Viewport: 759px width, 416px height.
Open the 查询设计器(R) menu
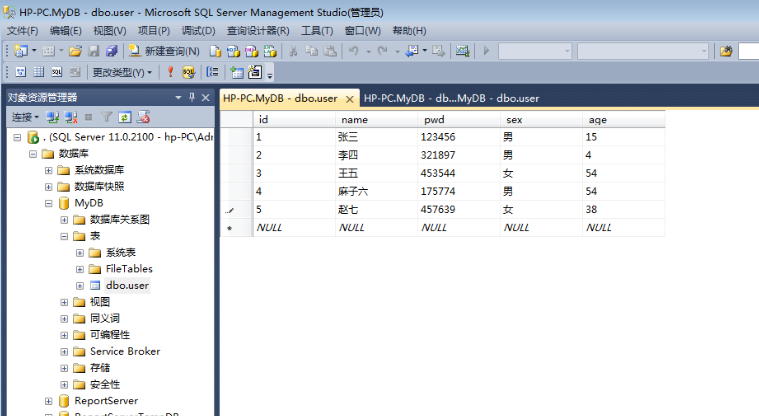[x=258, y=31]
